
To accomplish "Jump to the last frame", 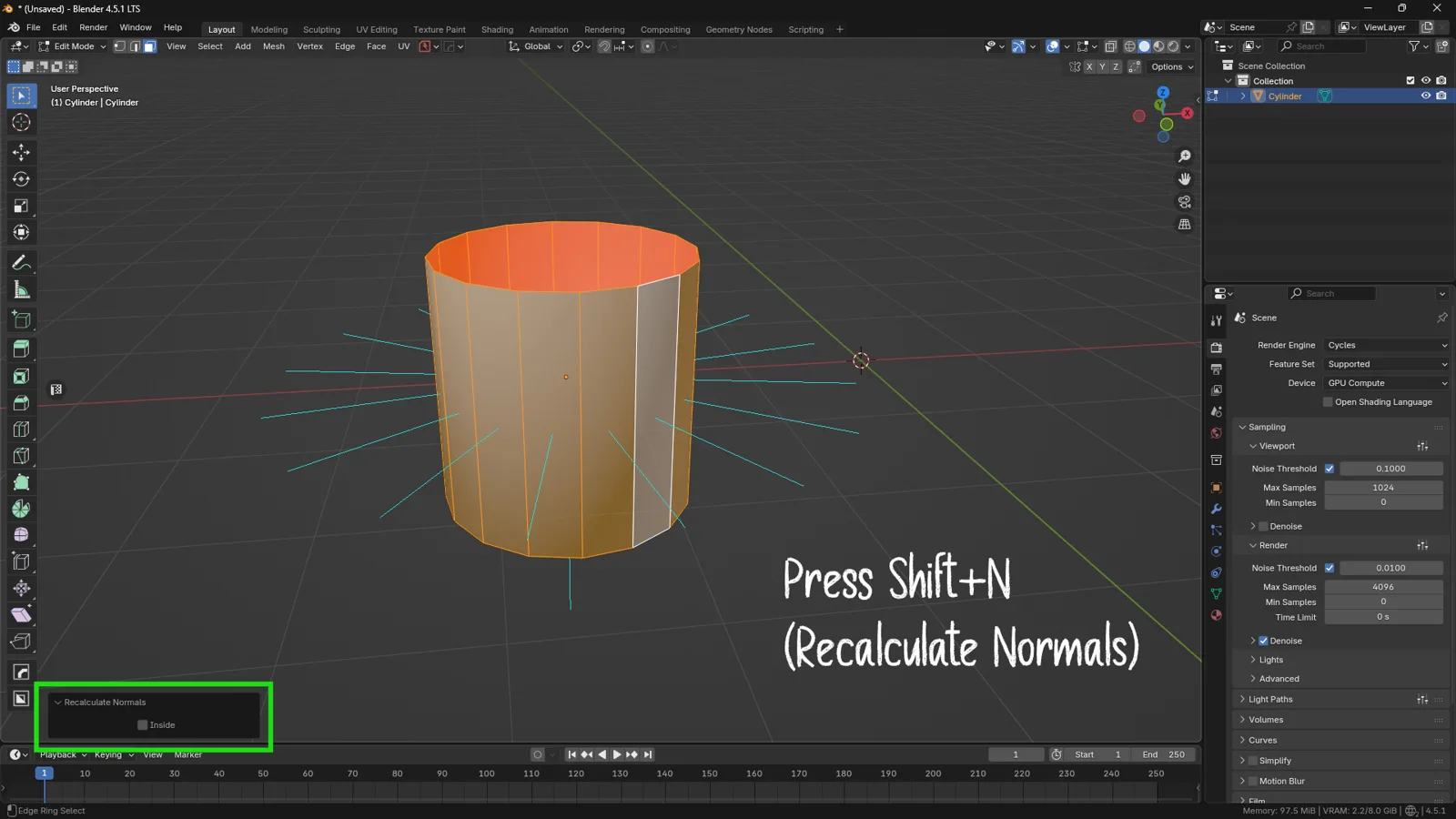I will (x=648, y=754).
